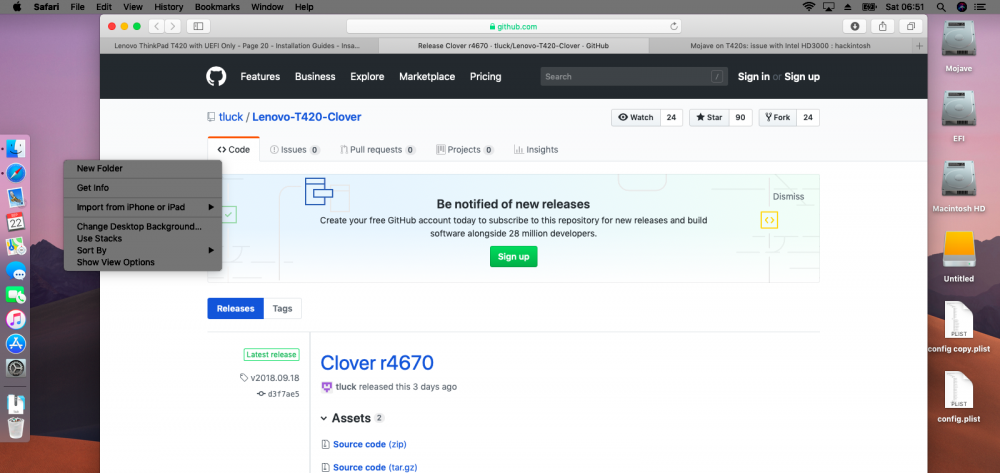Reload the page in the address bar
1000x473 pixels.
673,26
